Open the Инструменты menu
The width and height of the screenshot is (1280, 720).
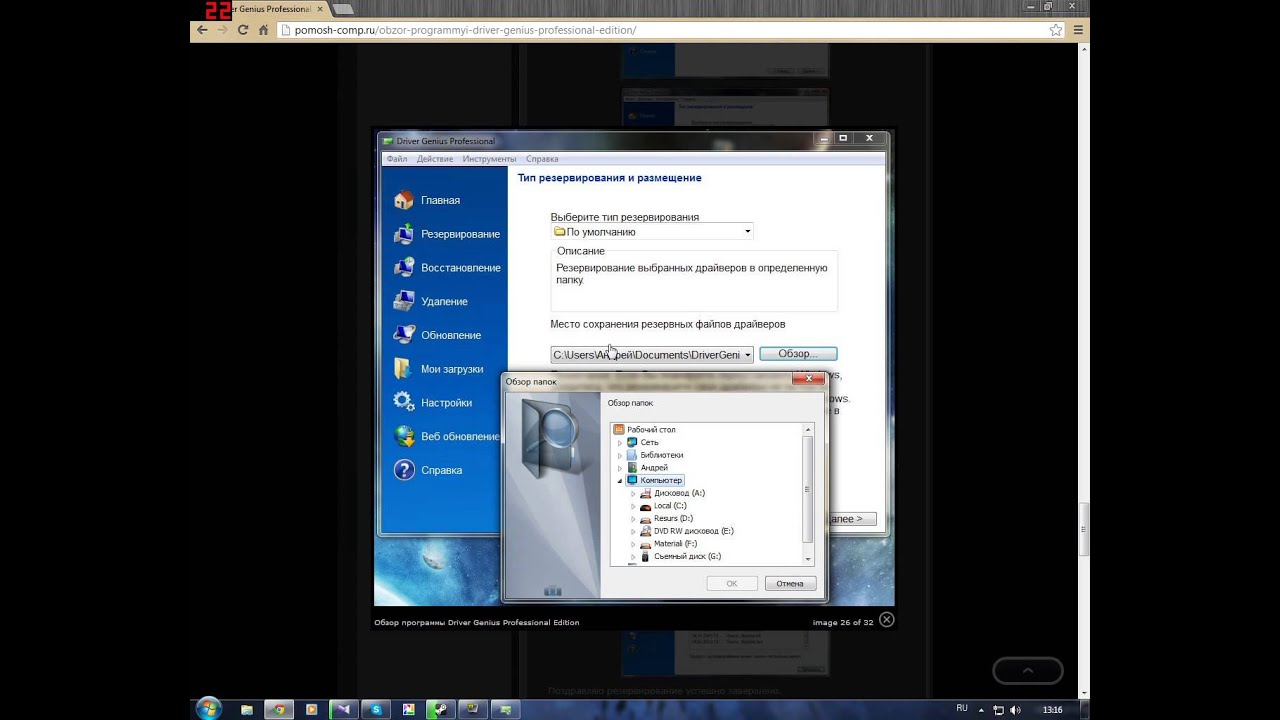click(x=489, y=159)
